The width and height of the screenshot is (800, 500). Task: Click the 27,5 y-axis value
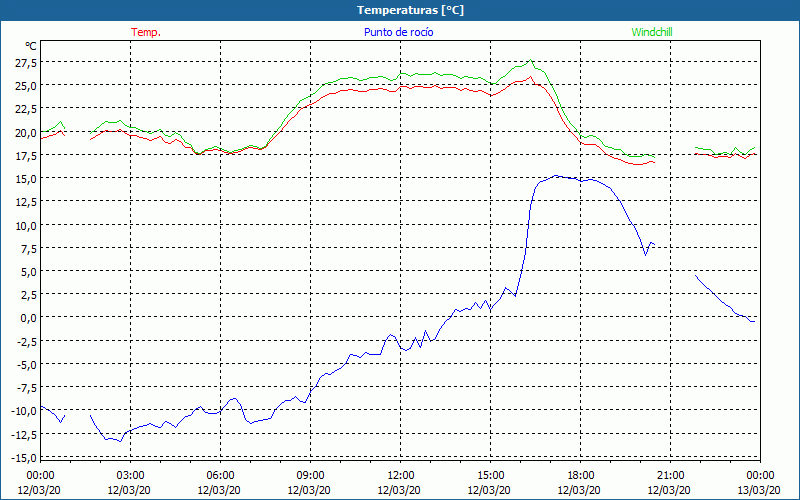(x=26, y=63)
